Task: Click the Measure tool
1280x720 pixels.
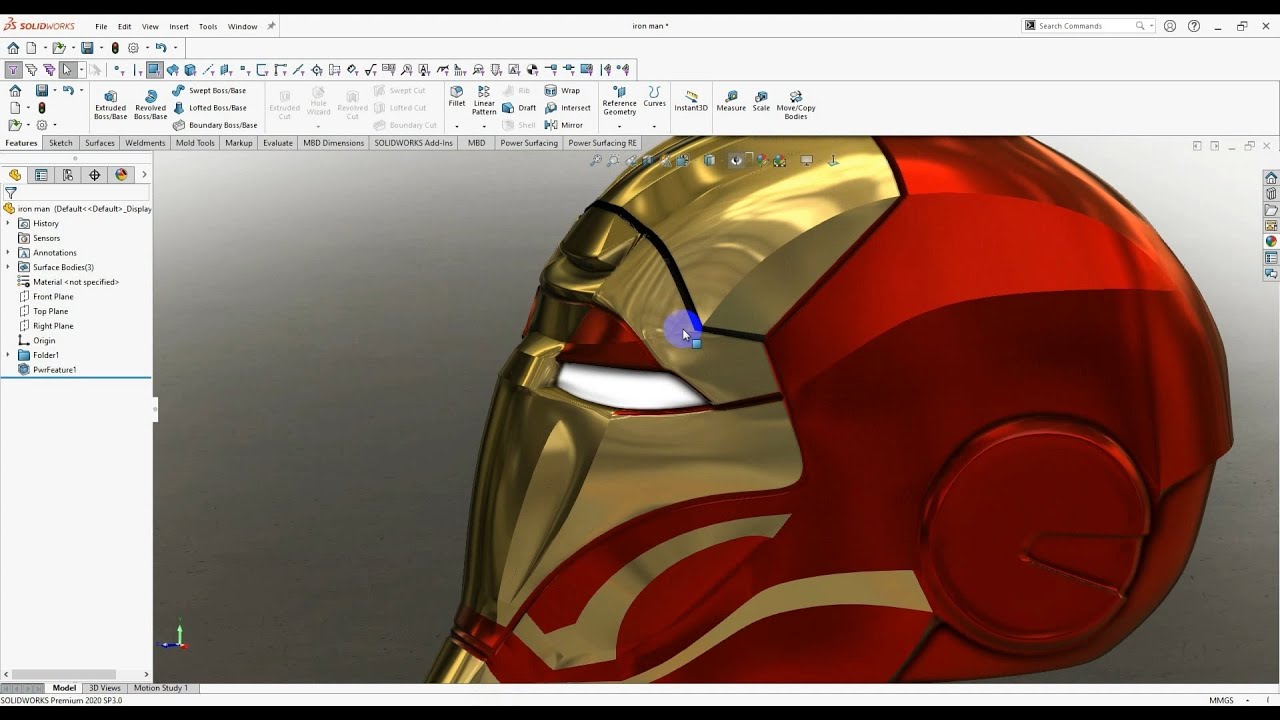Action: click(731, 101)
